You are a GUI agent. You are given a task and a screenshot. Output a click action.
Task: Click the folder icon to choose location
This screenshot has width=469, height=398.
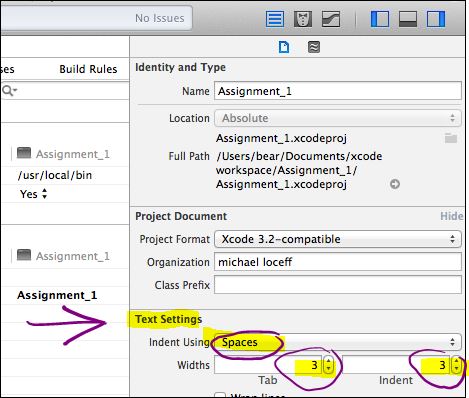tap(451, 138)
